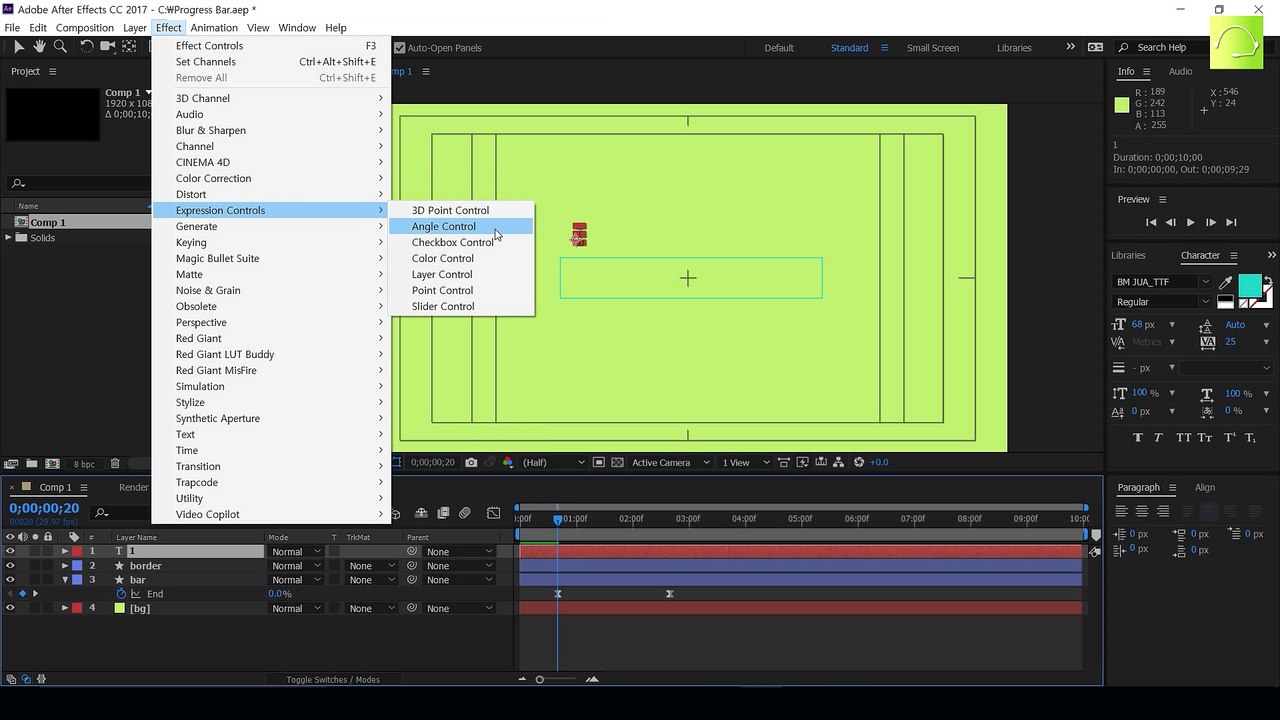Select the Rotation tool
Screen dimensions: 1280x720
[87, 47]
